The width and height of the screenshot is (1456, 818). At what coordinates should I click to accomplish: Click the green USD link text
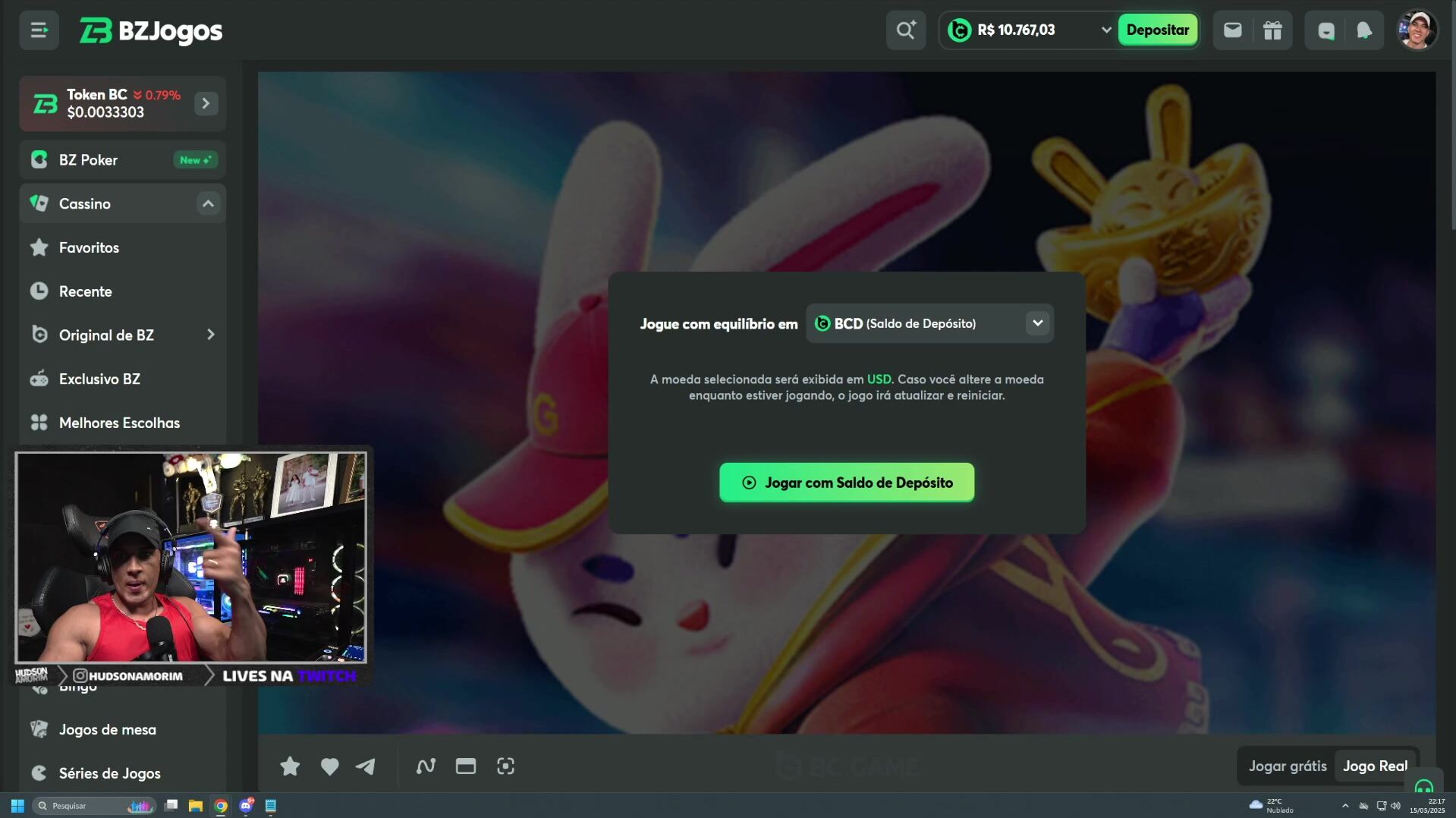pos(879,379)
